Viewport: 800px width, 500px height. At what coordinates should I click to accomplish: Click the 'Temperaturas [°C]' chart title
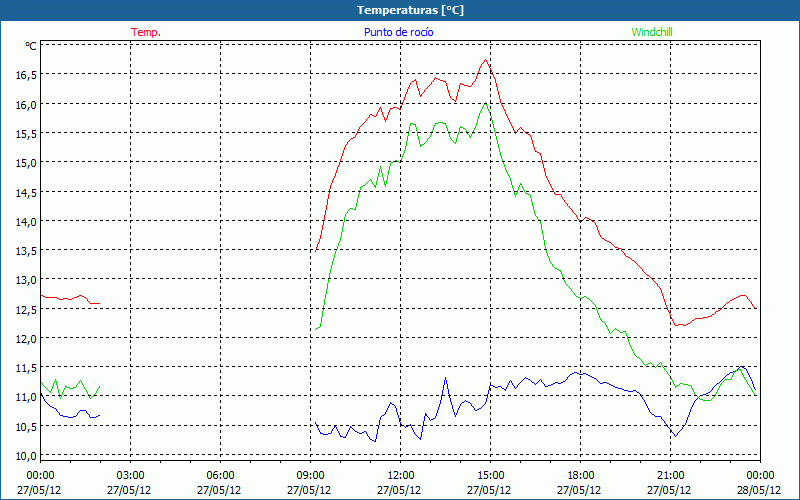tap(410, 10)
